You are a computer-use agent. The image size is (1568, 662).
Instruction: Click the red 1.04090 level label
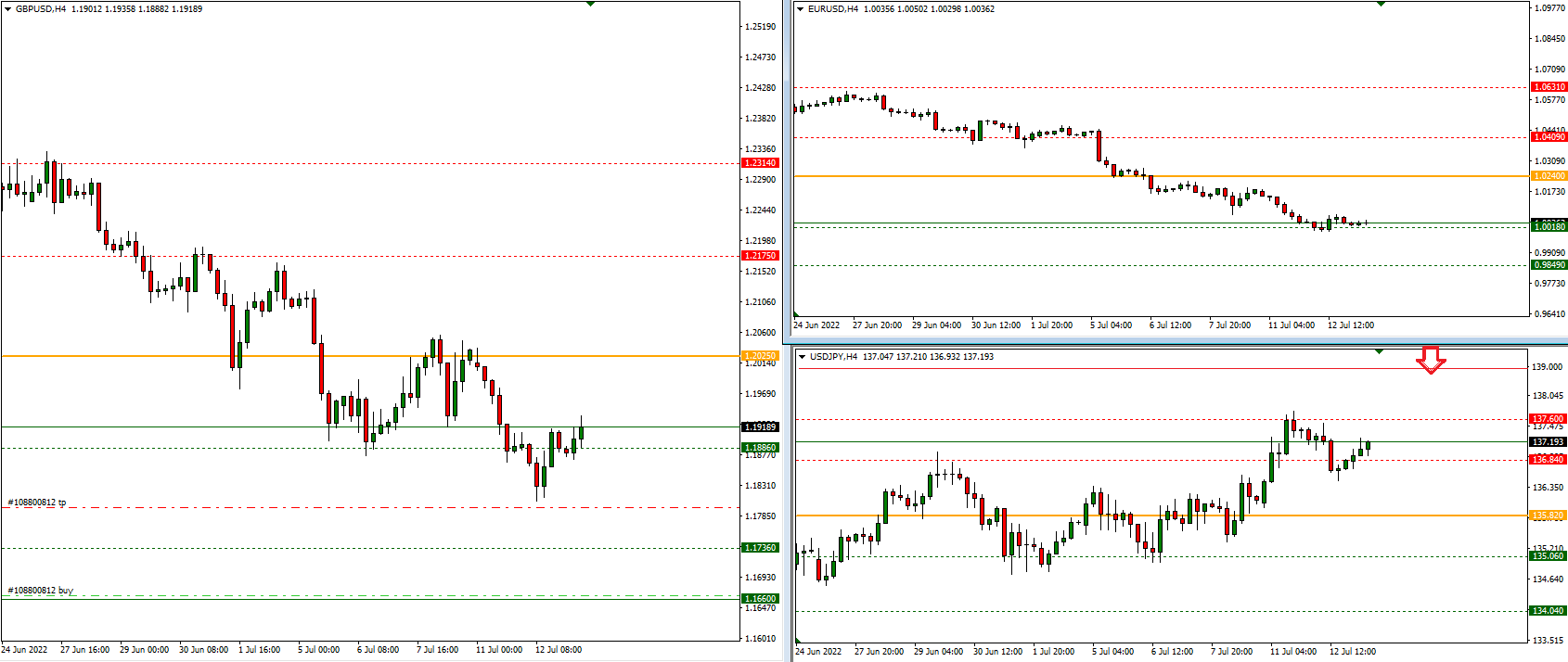(x=1549, y=137)
